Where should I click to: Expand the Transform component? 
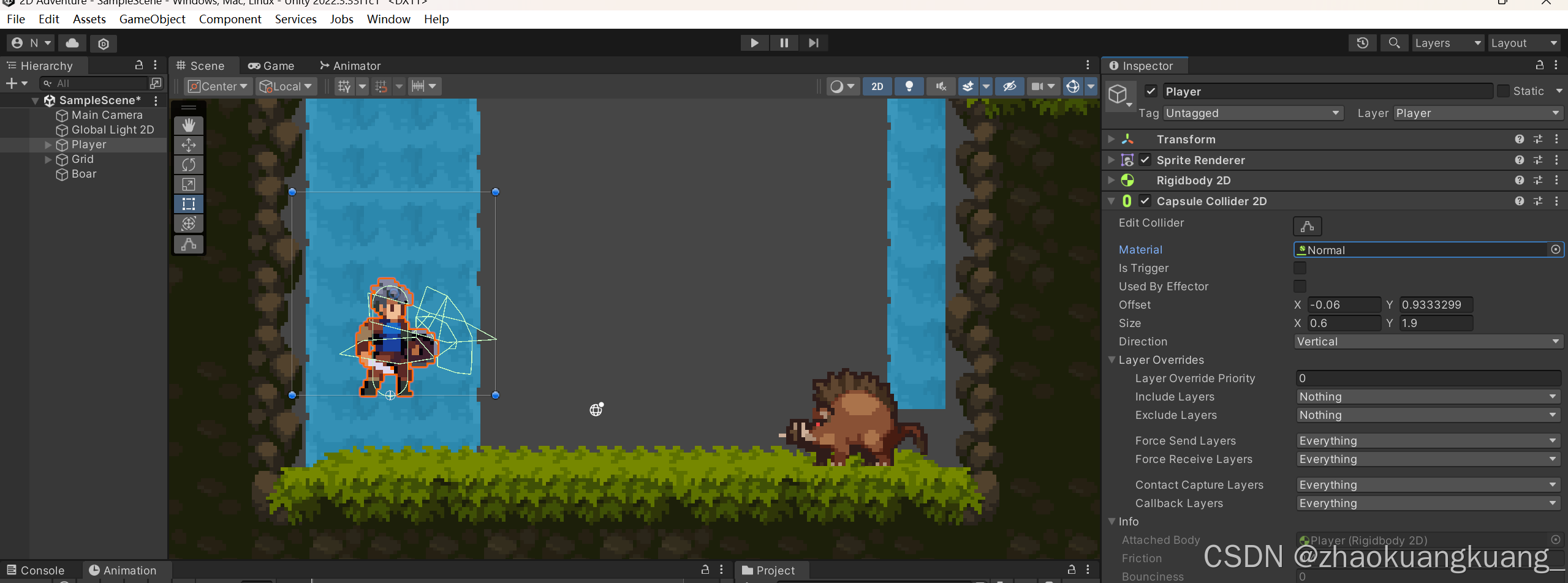[1111, 139]
